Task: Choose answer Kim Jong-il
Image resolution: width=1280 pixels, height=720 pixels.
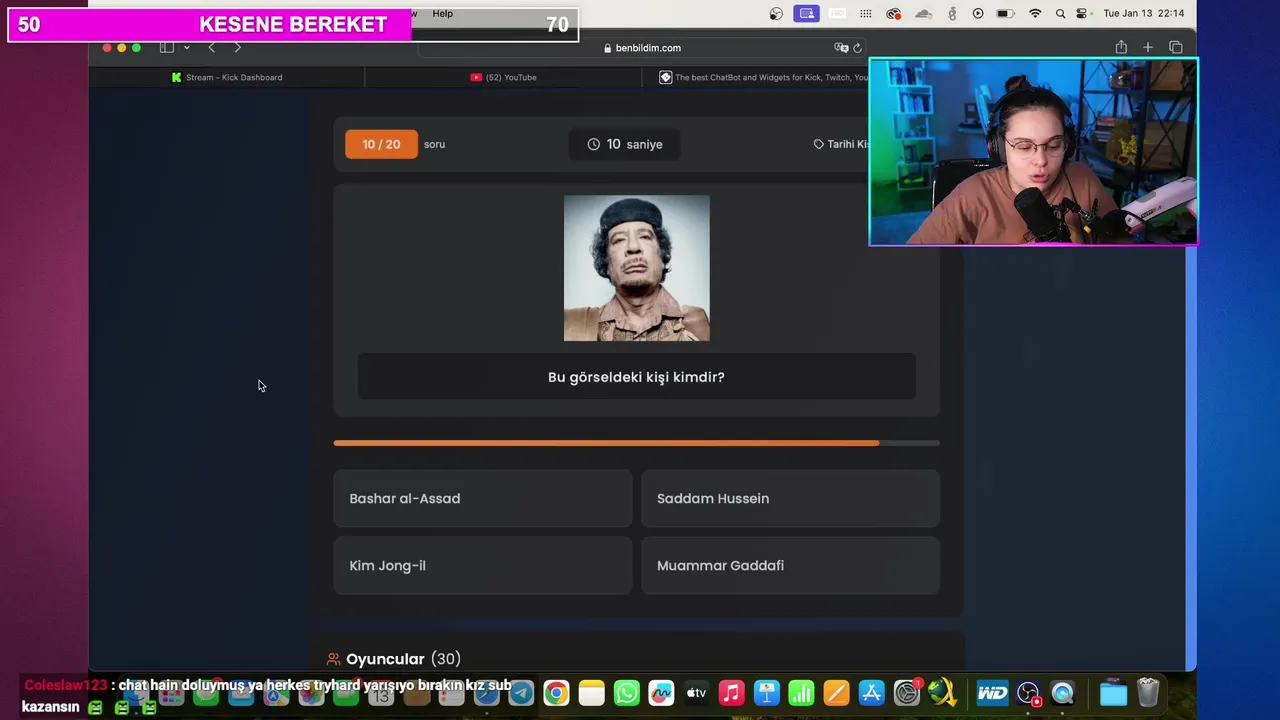Action: click(x=482, y=565)
